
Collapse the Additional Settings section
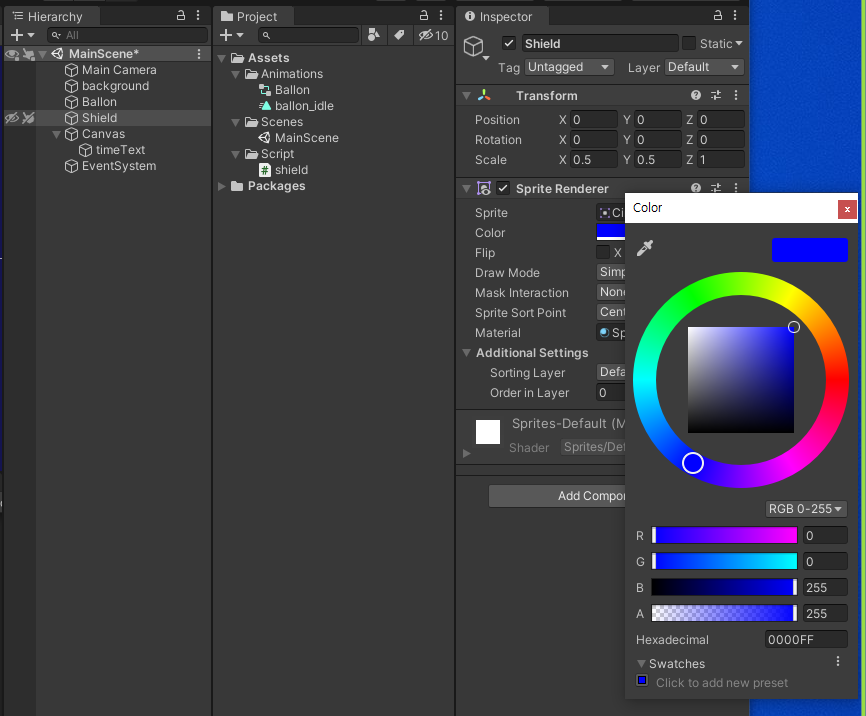(466, 352)
